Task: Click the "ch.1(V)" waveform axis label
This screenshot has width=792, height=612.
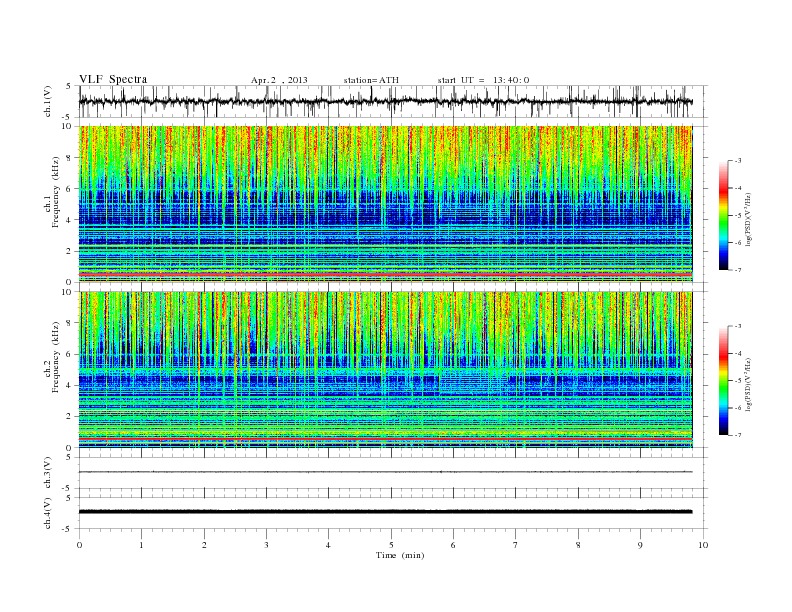Action: (x=48, y=101)
